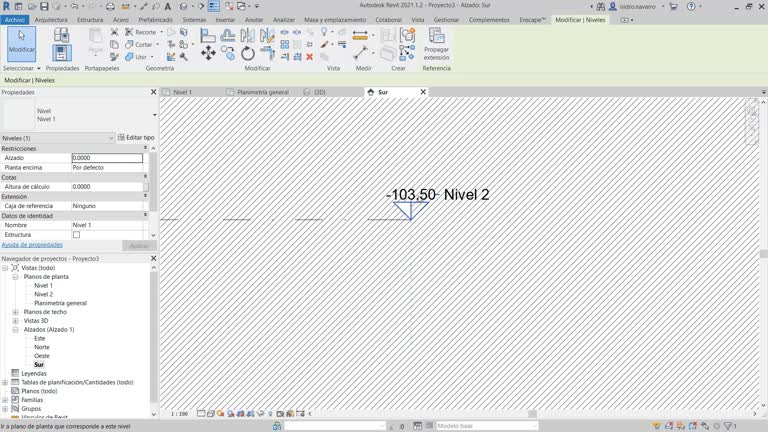Open Propiedades de tipo icon in ribbon
Image resolution: width=768 pixels, height=432 pixels.
click(x=62, y=35)
